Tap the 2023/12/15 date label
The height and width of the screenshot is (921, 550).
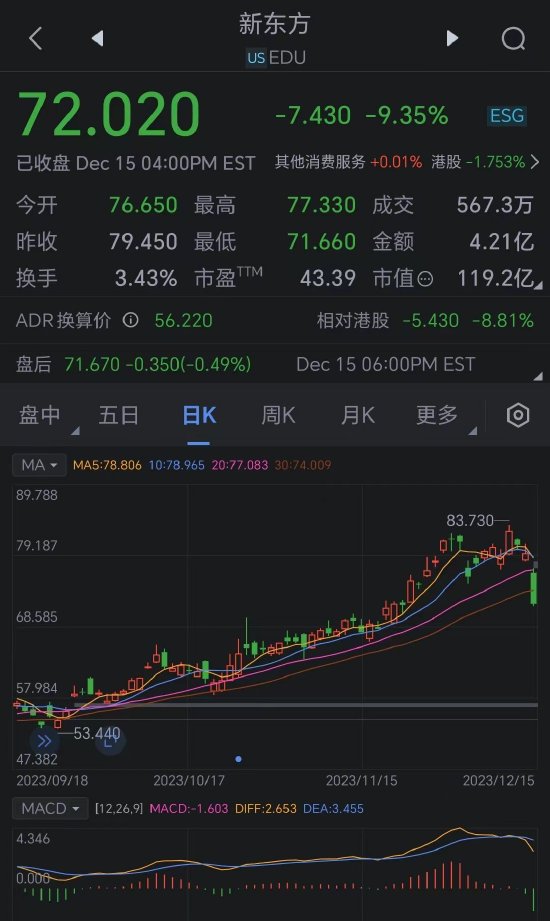[x=498, y=781]
